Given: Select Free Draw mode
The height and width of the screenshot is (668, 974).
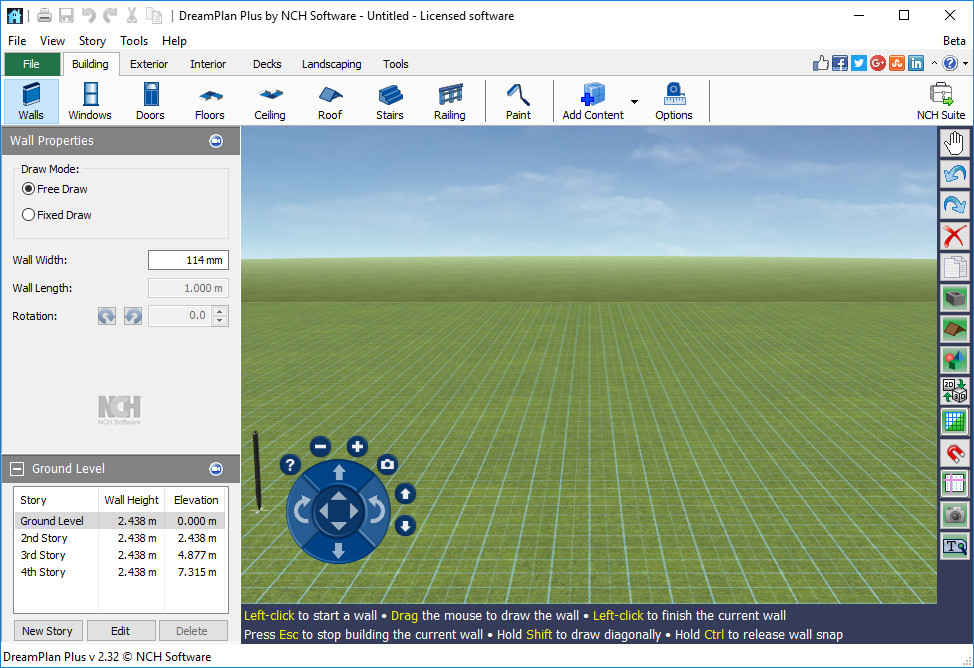Looking at the screenshot, I should [55, 189].
